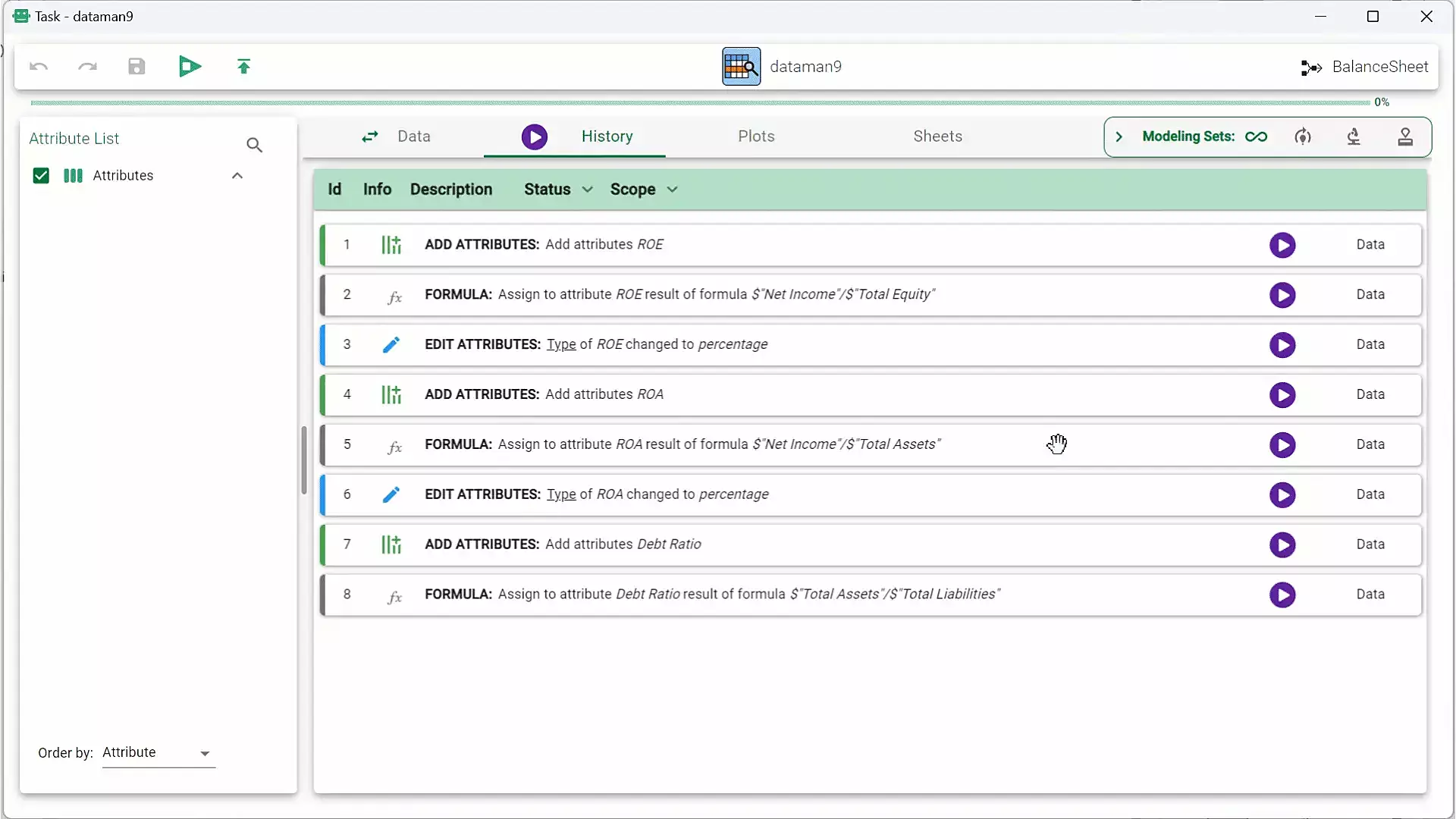Run step 5 ROA formula

1282,445
